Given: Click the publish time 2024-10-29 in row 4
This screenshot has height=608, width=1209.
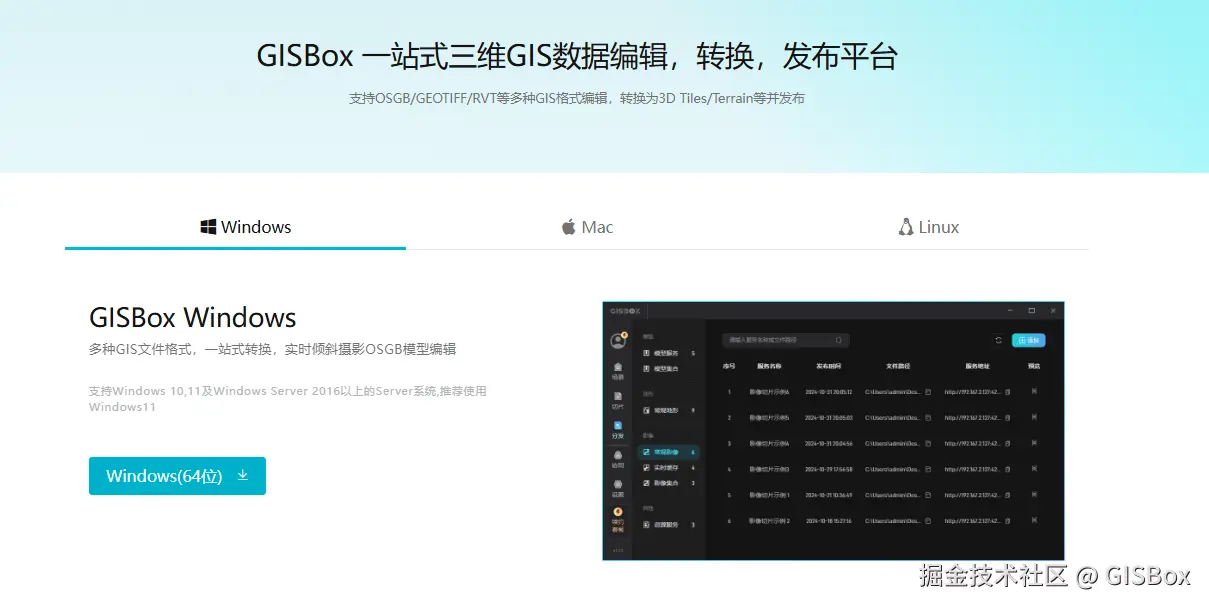Looking at the screenshot, I should pyautogui.click(x=829, y=469).
